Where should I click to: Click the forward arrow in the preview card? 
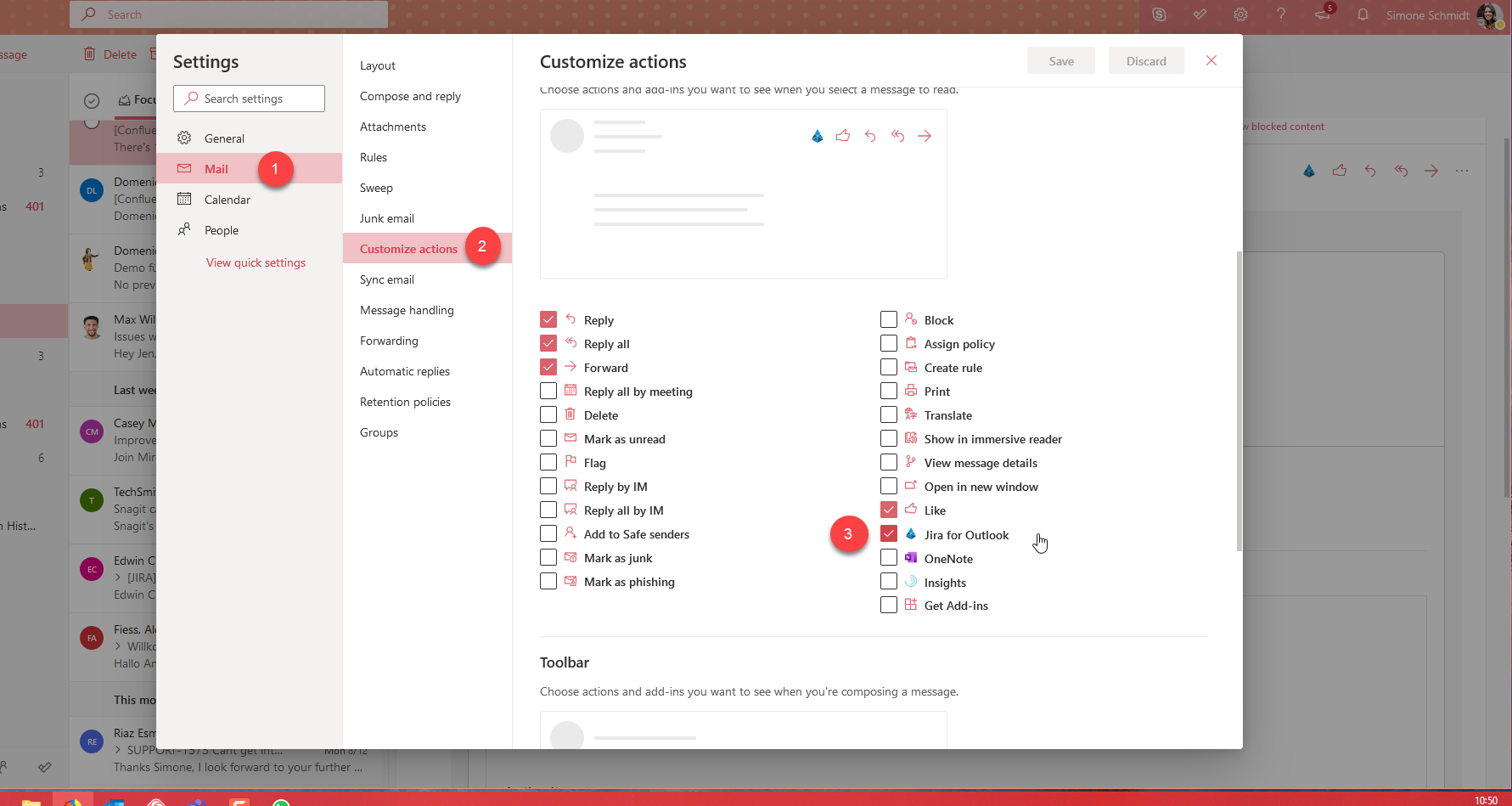tap(925, 136)
